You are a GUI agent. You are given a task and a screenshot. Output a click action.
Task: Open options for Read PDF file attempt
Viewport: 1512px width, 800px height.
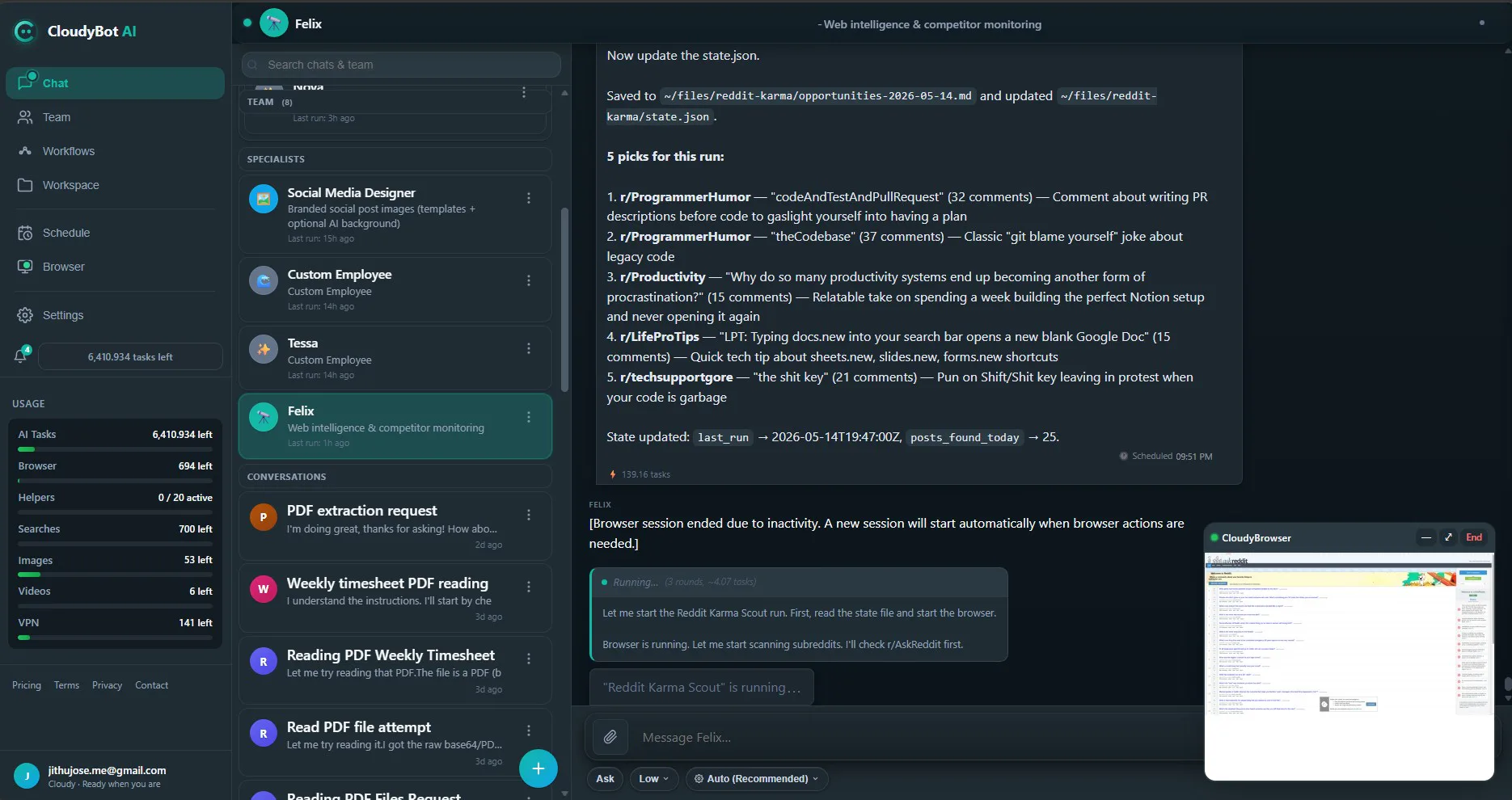coord(529,731)
